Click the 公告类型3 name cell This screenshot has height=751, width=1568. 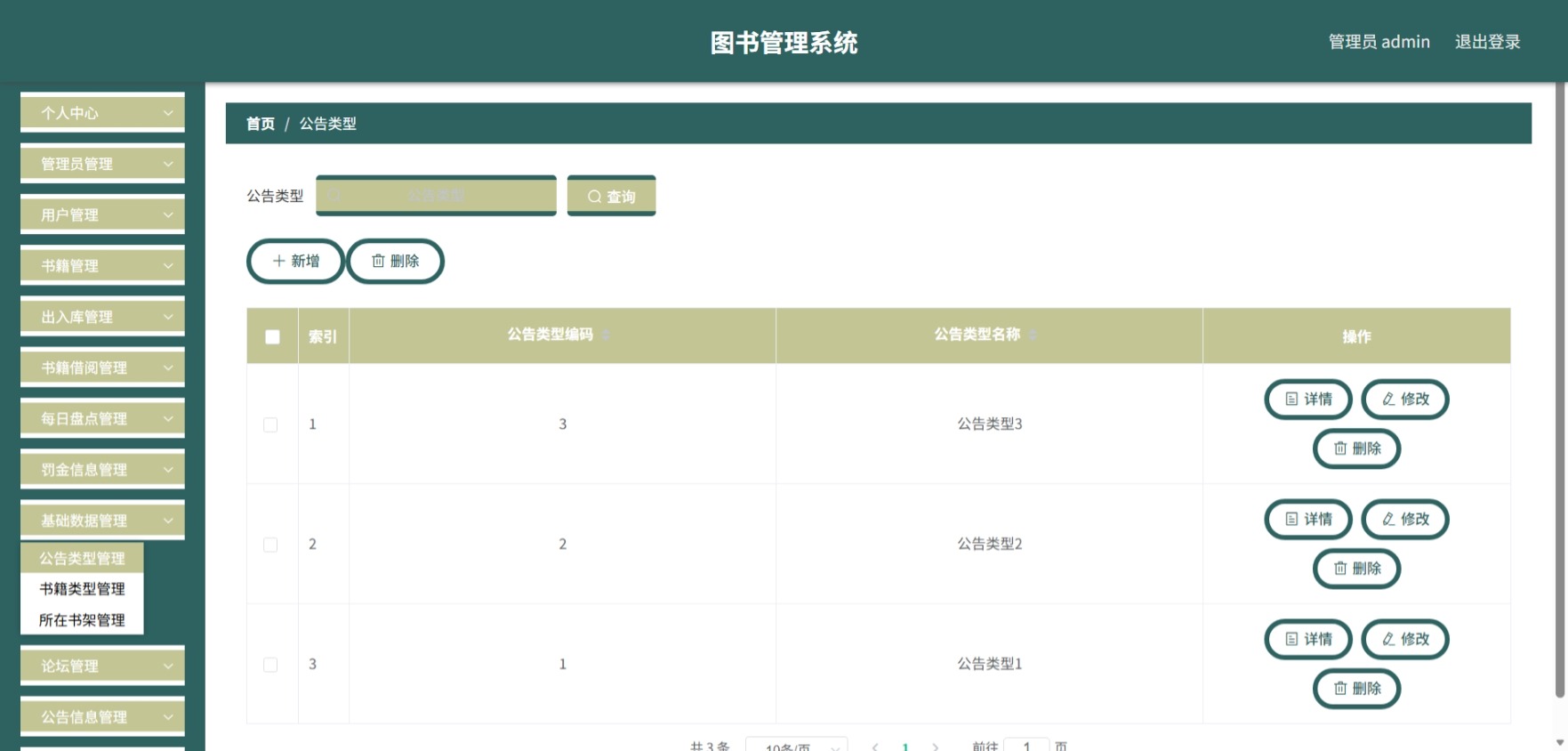click(989, 424)
